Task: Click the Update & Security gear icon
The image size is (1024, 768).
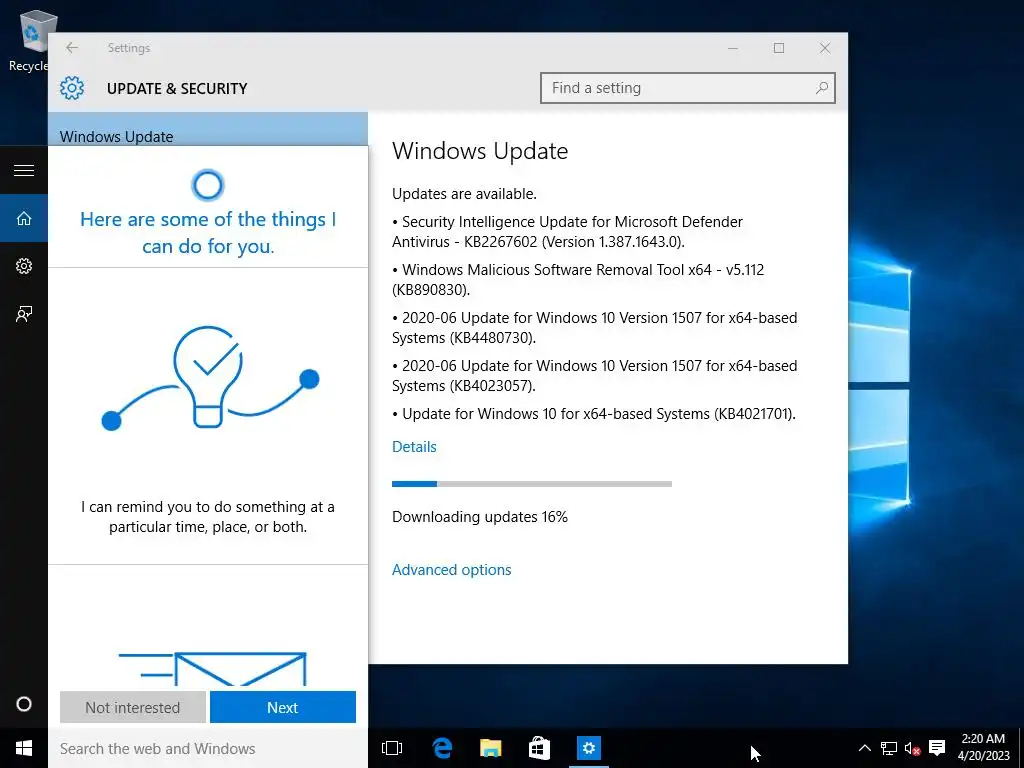Action: pyautogui.click(x=72, y=88)
